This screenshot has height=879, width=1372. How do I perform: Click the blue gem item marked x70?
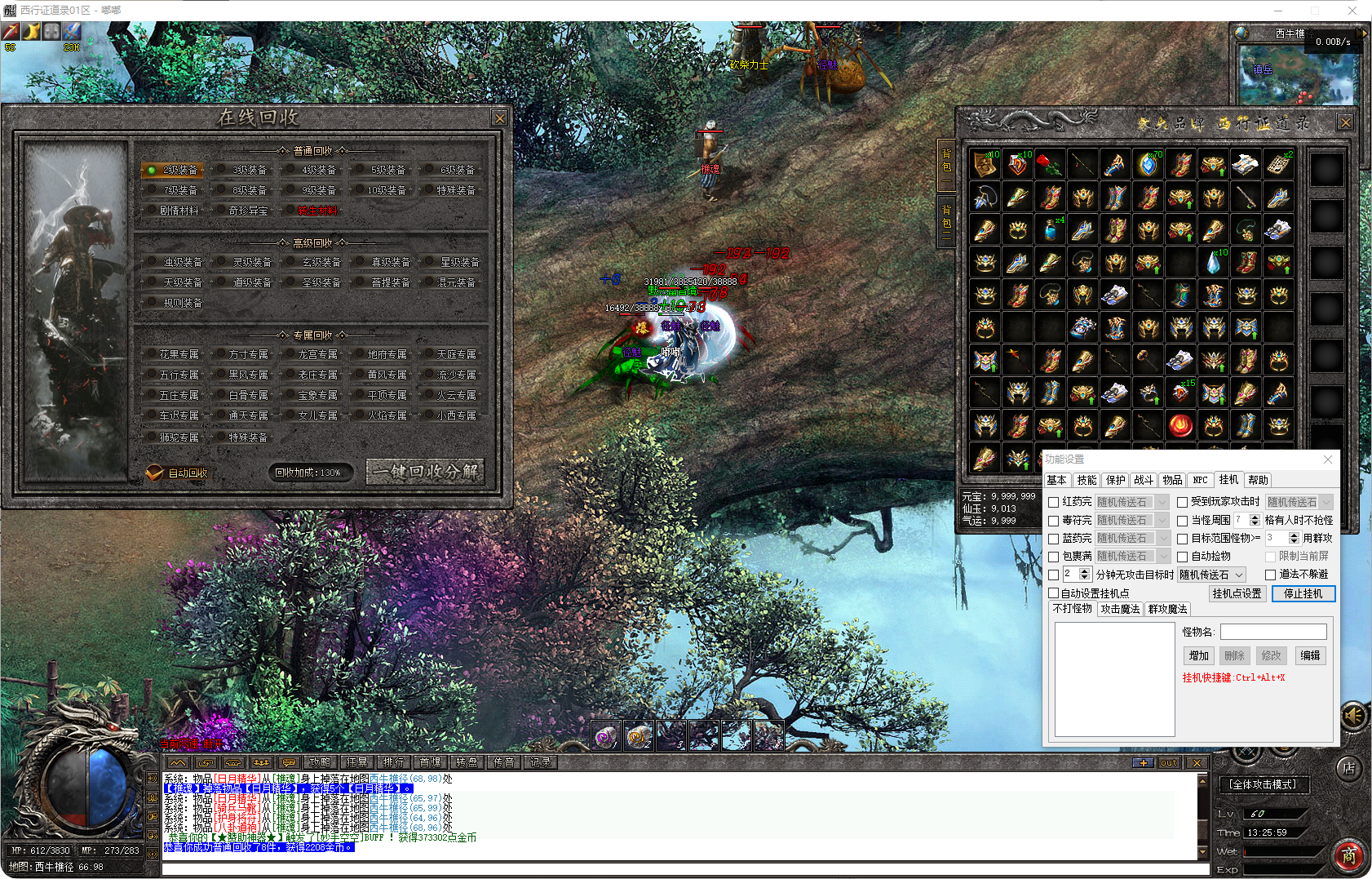click(x=1148, y=165)
